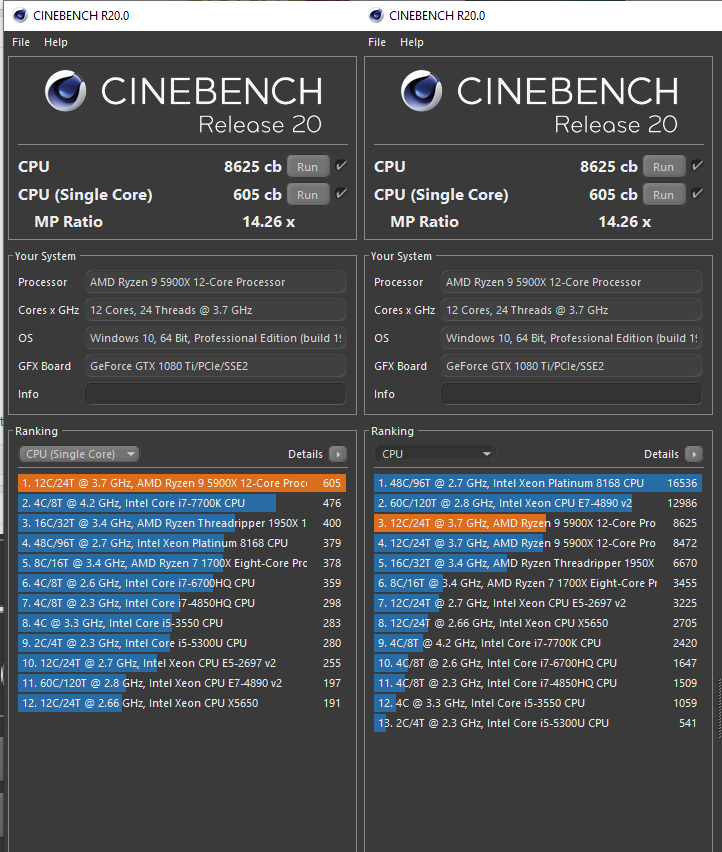The image size is (722, 852).
Task: Toggle the CPU test checkbox in left window
Action: click(341, 166)
